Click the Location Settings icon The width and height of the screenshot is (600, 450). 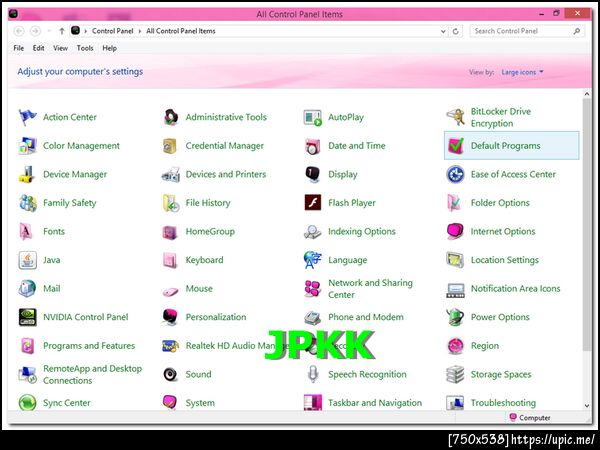pos(455,260)
